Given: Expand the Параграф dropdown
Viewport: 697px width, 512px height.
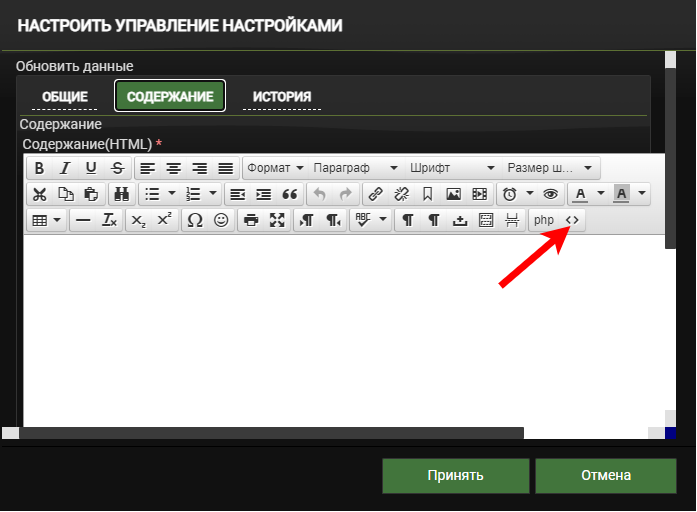Looking at the screenshot, I should click(x=354, y=168).
